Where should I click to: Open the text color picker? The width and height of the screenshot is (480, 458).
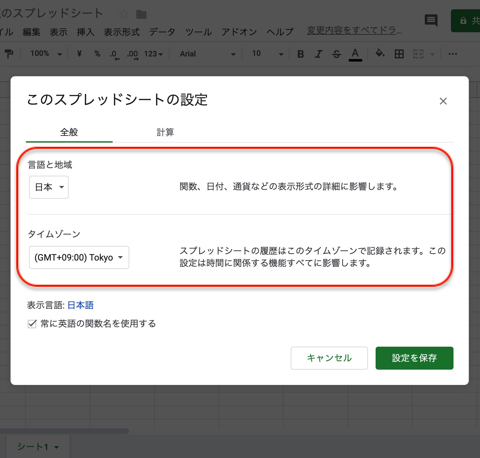(355, 54)
